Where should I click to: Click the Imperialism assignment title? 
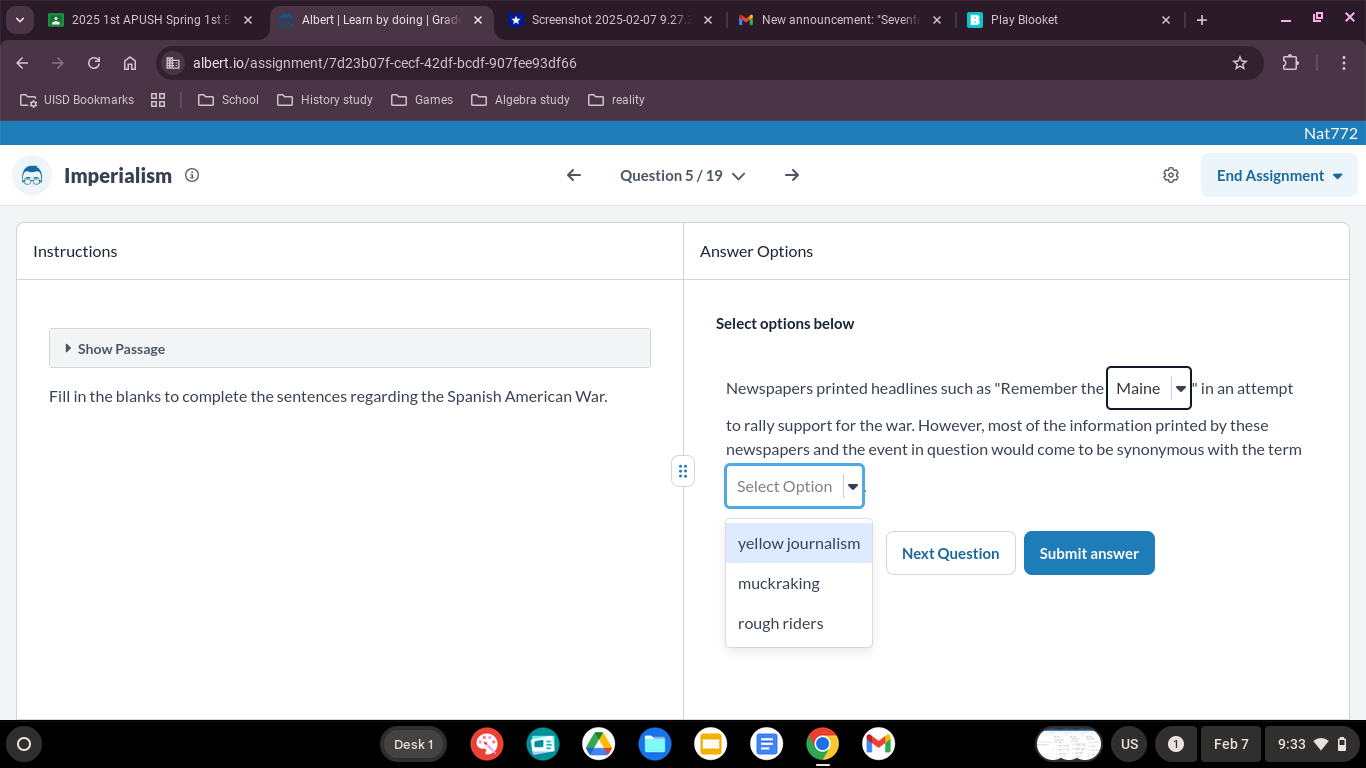pos(118,175)
